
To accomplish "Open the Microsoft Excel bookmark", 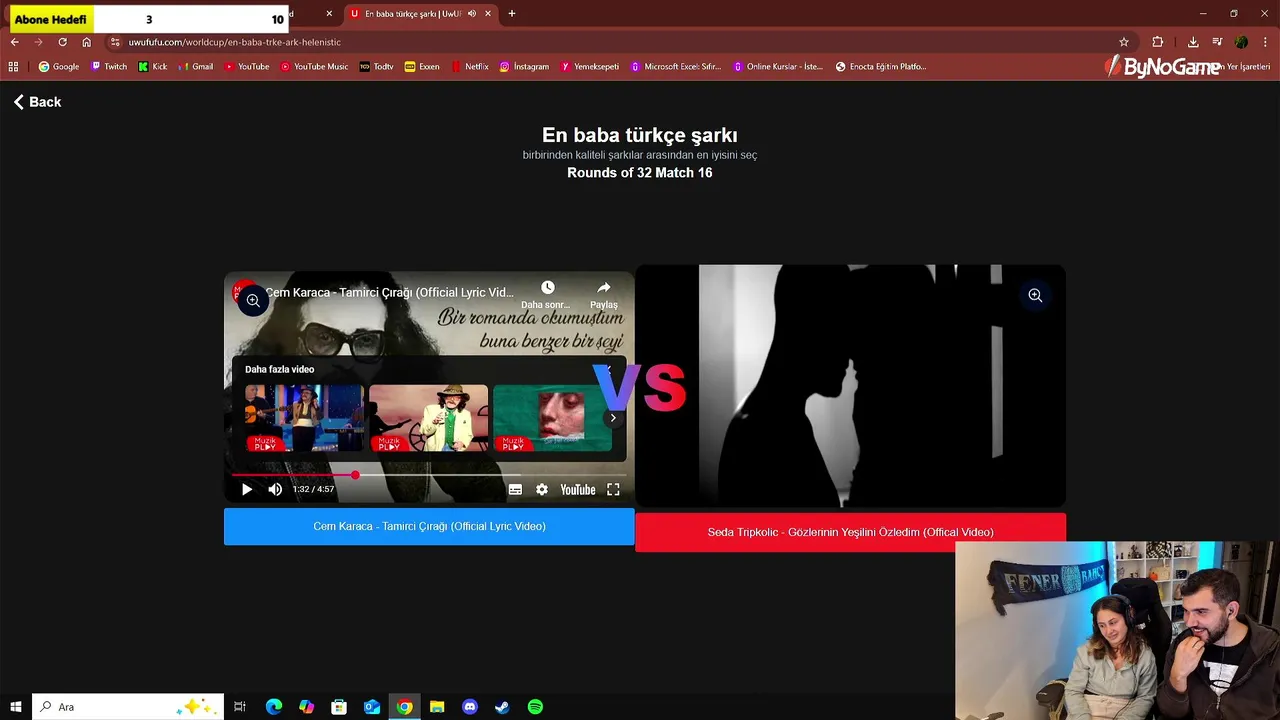I will click(x=676, y=67).
